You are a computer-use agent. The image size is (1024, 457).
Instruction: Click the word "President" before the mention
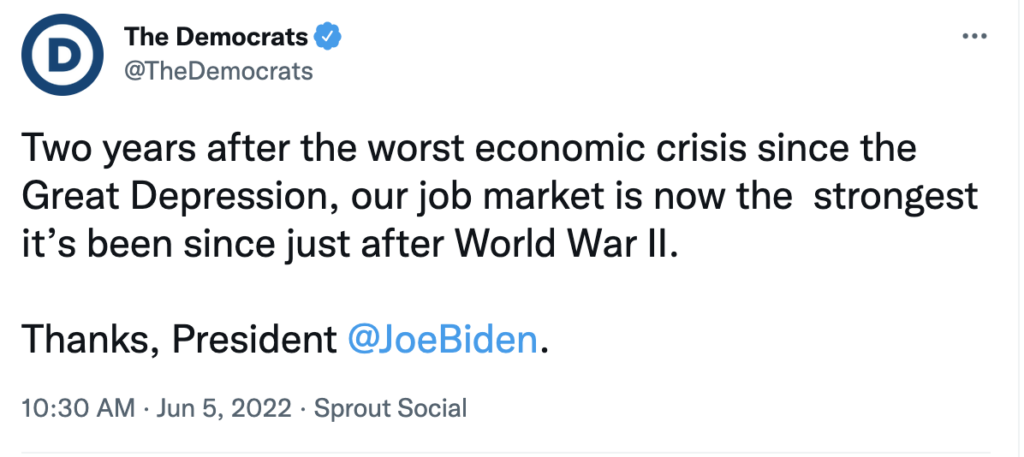point(255,339)
